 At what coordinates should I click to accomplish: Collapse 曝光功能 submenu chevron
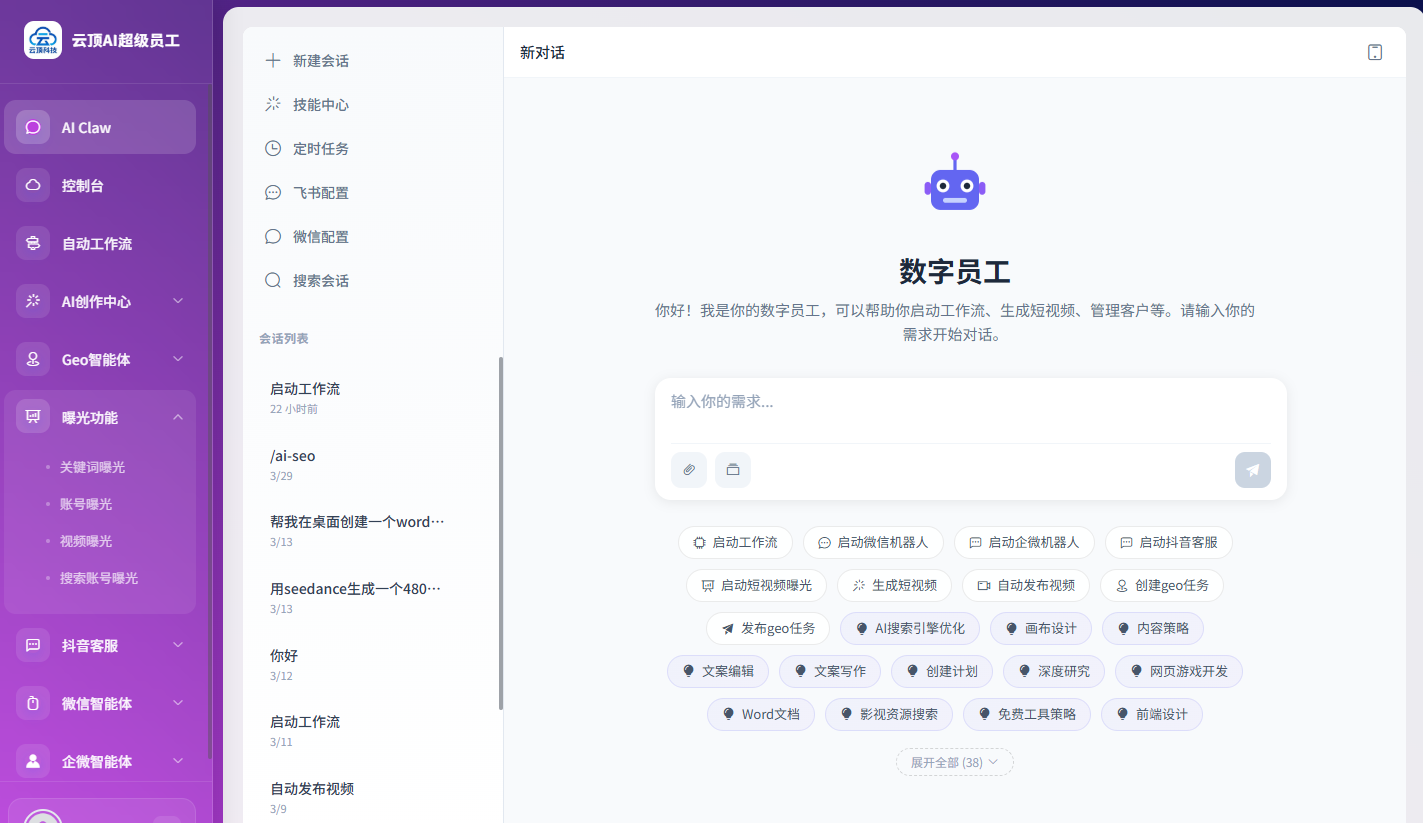[178, 417]
